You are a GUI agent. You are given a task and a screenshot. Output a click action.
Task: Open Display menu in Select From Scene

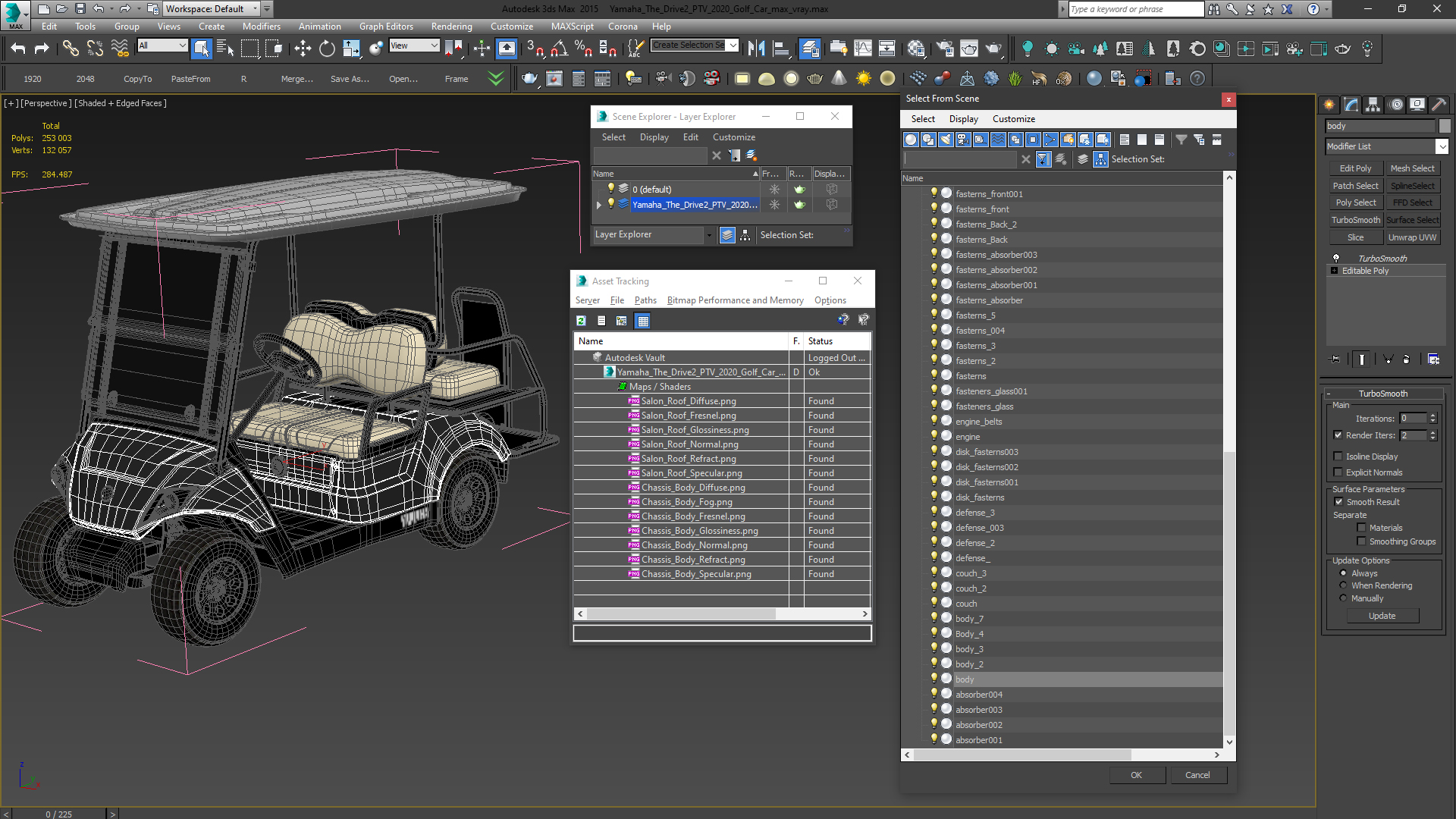tap(963, 119)
